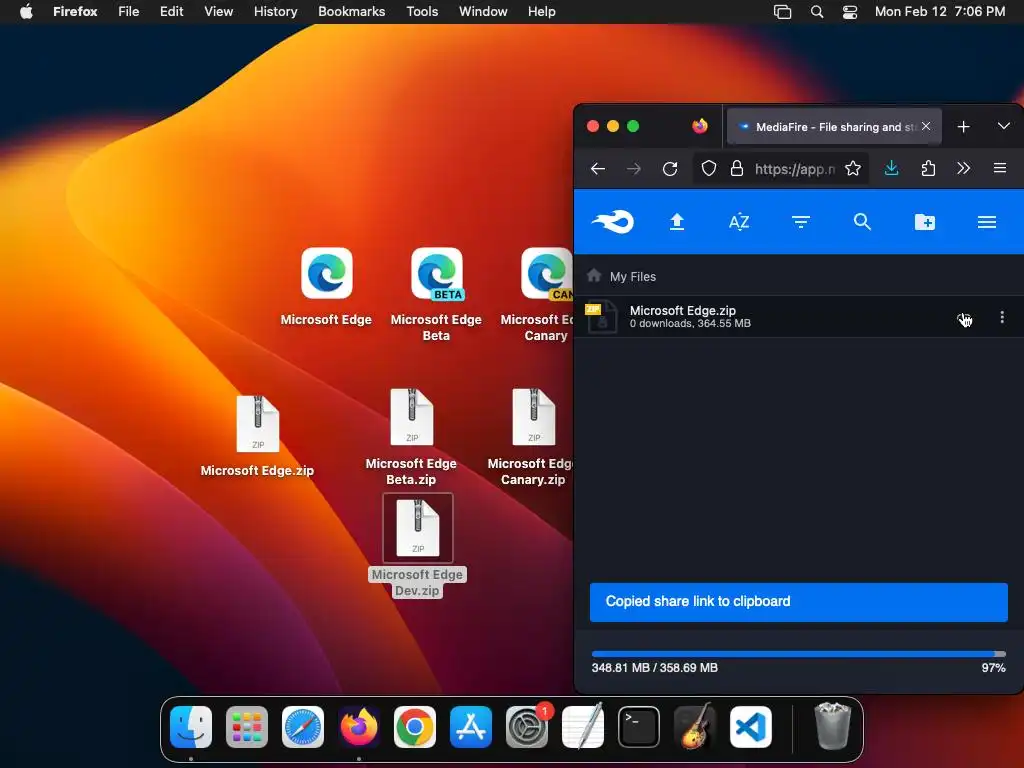Open the Trash in the Dock
Image resolution: width=1024 pixels, height=768 pixels.
click(833, 726)
